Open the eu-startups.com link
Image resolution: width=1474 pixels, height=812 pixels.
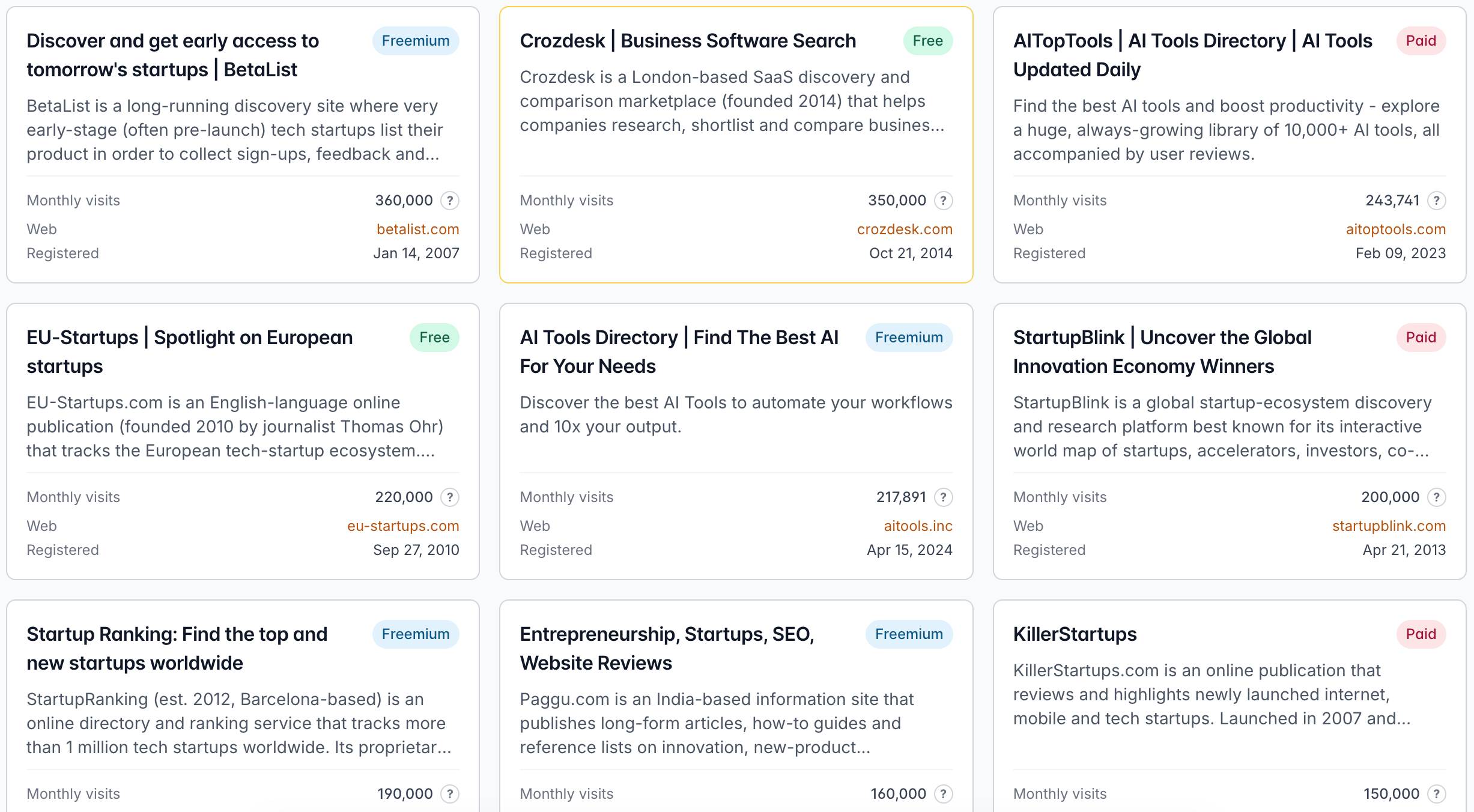point(402,526)
